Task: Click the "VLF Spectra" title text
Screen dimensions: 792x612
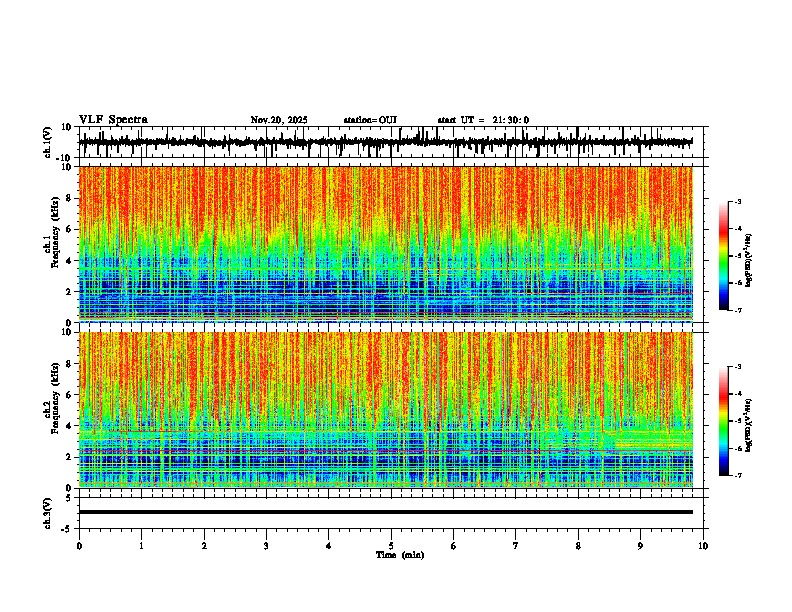Action: tap(113, 120)
